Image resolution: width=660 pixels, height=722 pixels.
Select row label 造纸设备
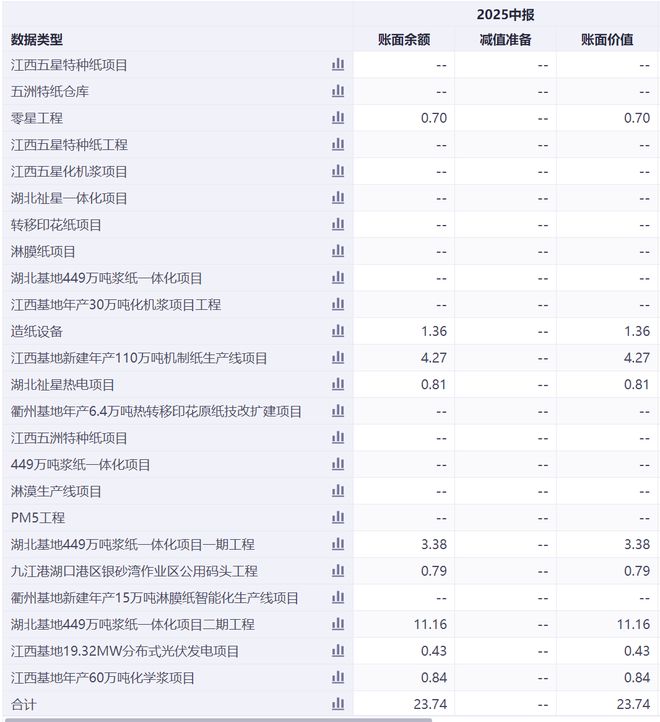(37, 332)
